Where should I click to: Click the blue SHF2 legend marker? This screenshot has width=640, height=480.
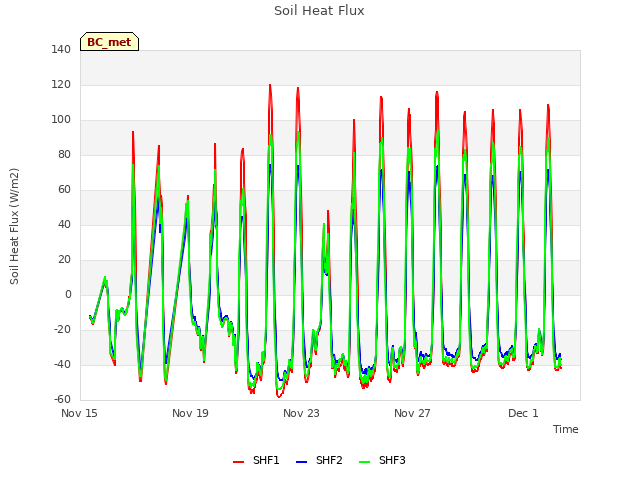pos(301,462)
